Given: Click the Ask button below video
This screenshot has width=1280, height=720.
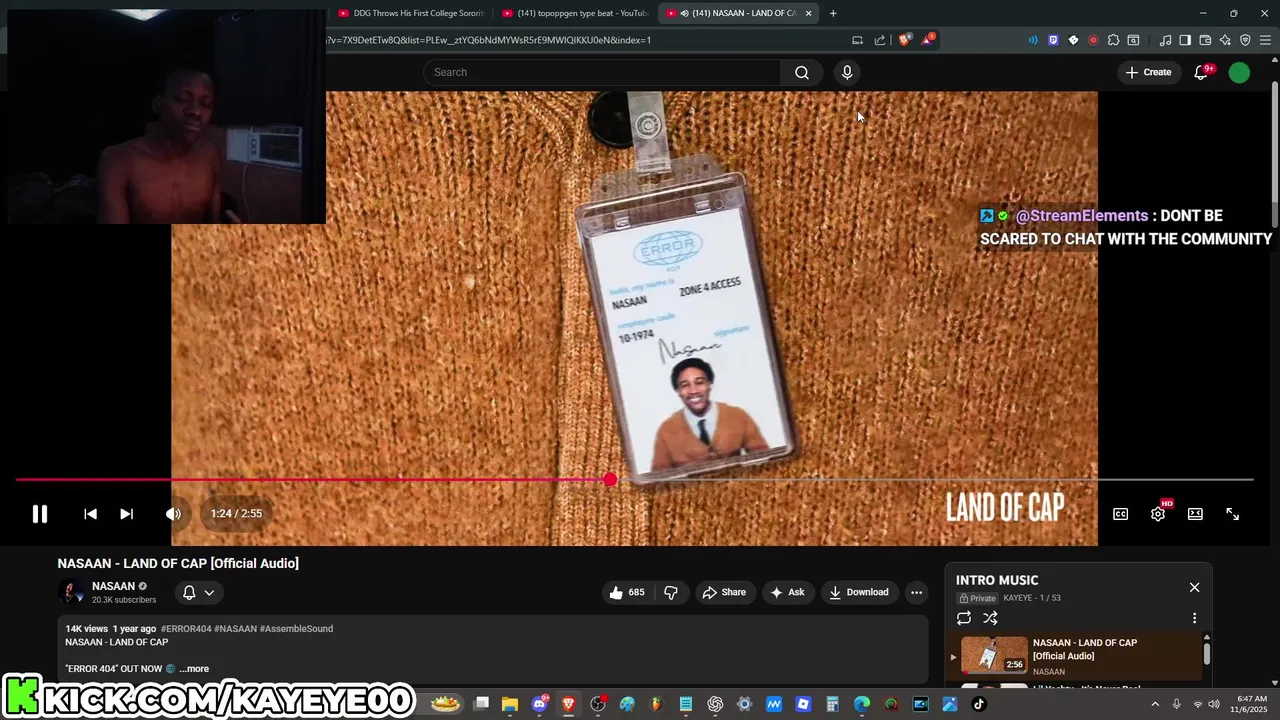Looking at the screenshot, I should coord(787,592).
